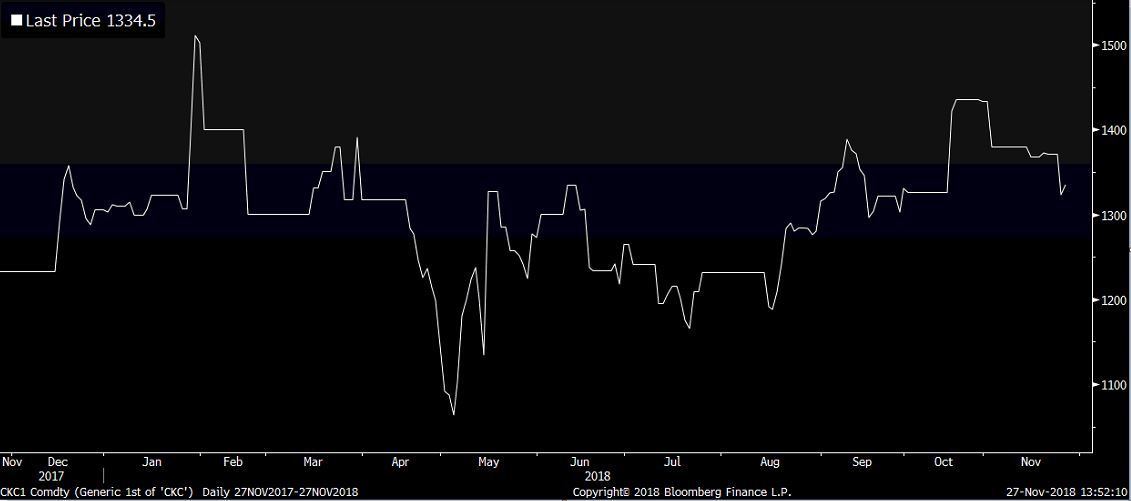Click the Dec month label on x-axis
The image size is (1131, 501).
pos(57,462)
